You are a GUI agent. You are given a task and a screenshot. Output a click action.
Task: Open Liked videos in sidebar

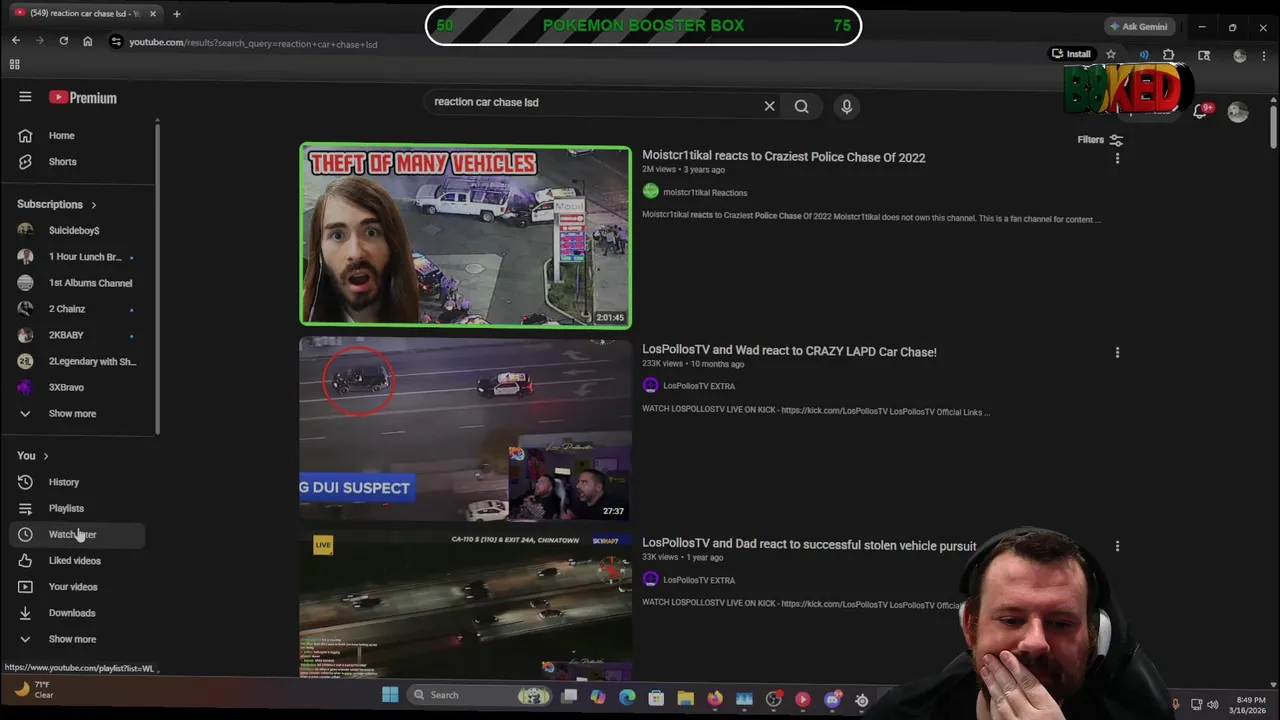tap(78, 560)
